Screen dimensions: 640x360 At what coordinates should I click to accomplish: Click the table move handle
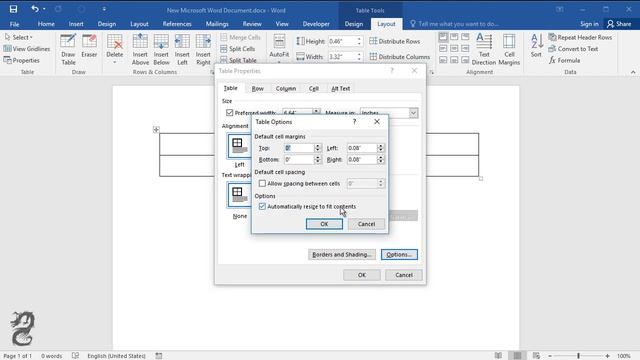156,129
